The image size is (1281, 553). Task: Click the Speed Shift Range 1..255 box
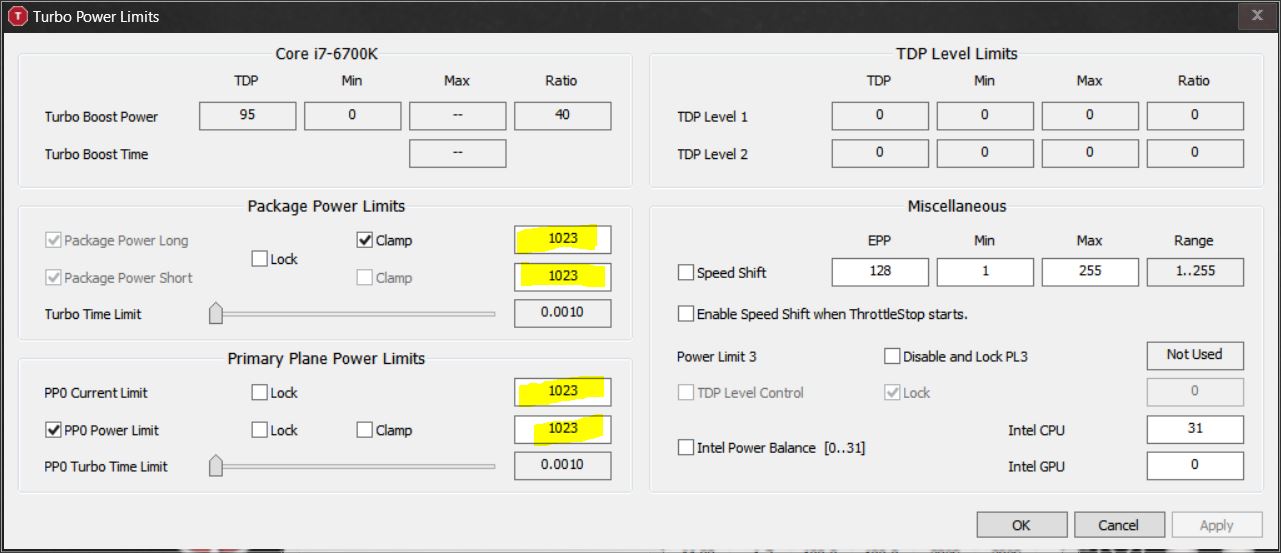[x=1195, y=272]
